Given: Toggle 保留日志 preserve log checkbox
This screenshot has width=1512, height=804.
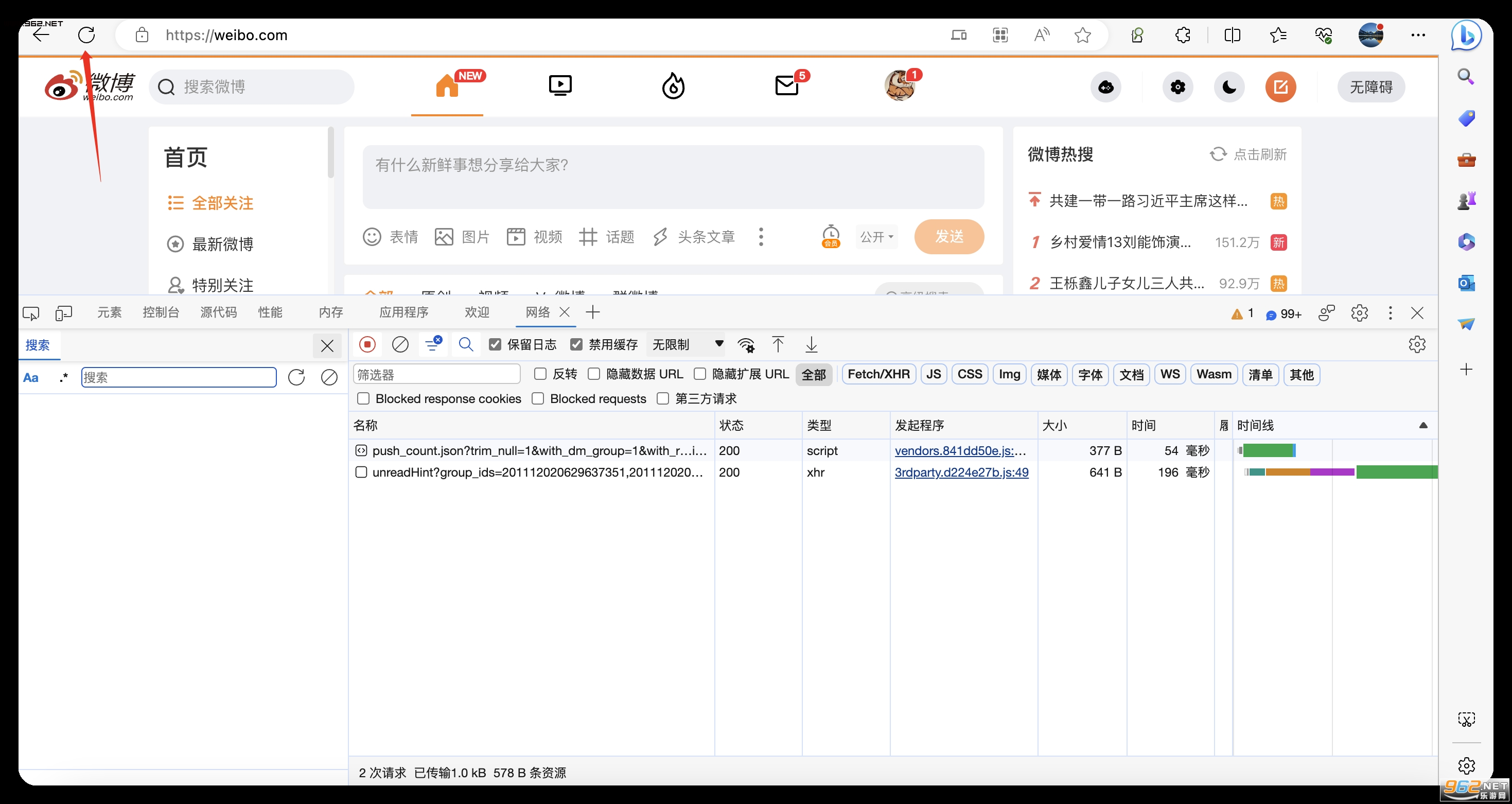Looking at the screenshot, I should (495, 344).
